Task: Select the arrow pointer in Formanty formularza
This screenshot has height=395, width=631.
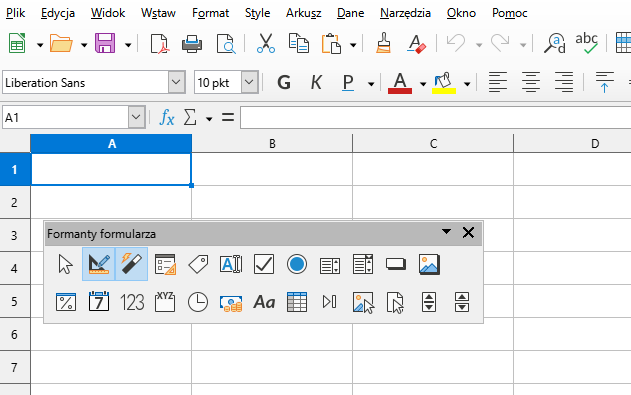Action: [x=66, y=264]
